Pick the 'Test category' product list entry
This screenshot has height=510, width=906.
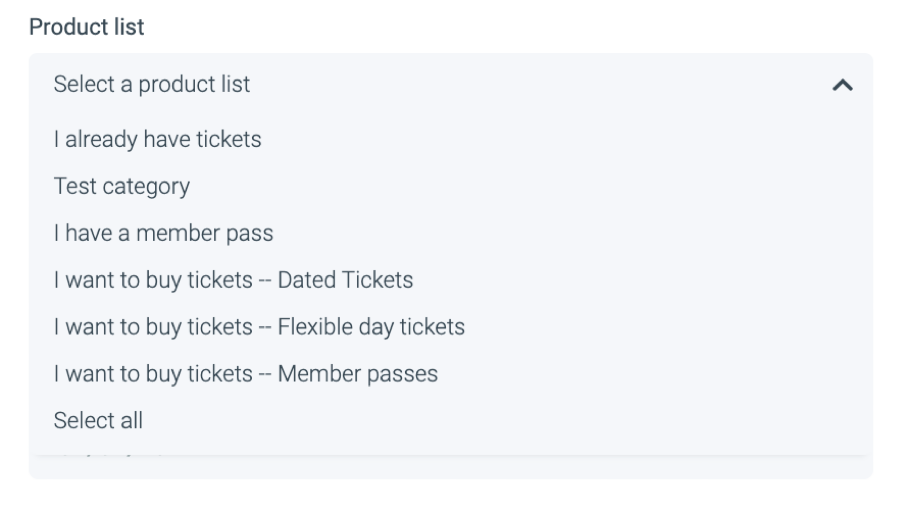[122, 186]
